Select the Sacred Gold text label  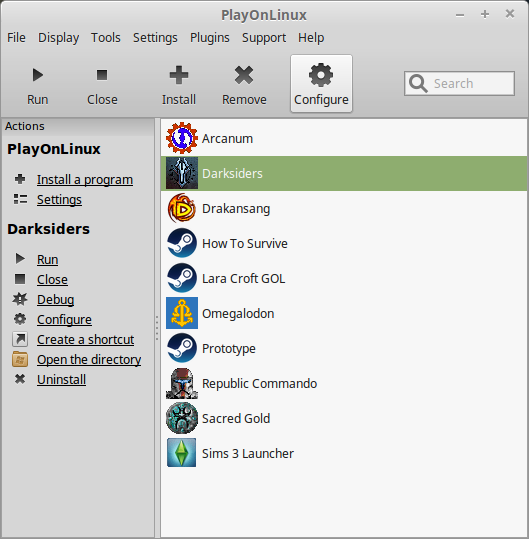tap(236, 418)
